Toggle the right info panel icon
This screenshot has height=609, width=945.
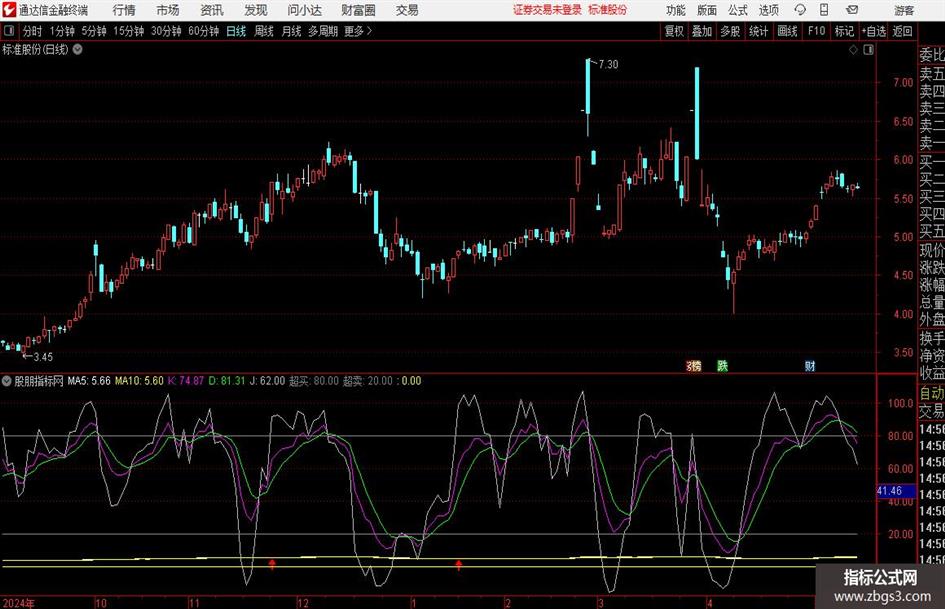pyautogui.click(x=868, y=50)
